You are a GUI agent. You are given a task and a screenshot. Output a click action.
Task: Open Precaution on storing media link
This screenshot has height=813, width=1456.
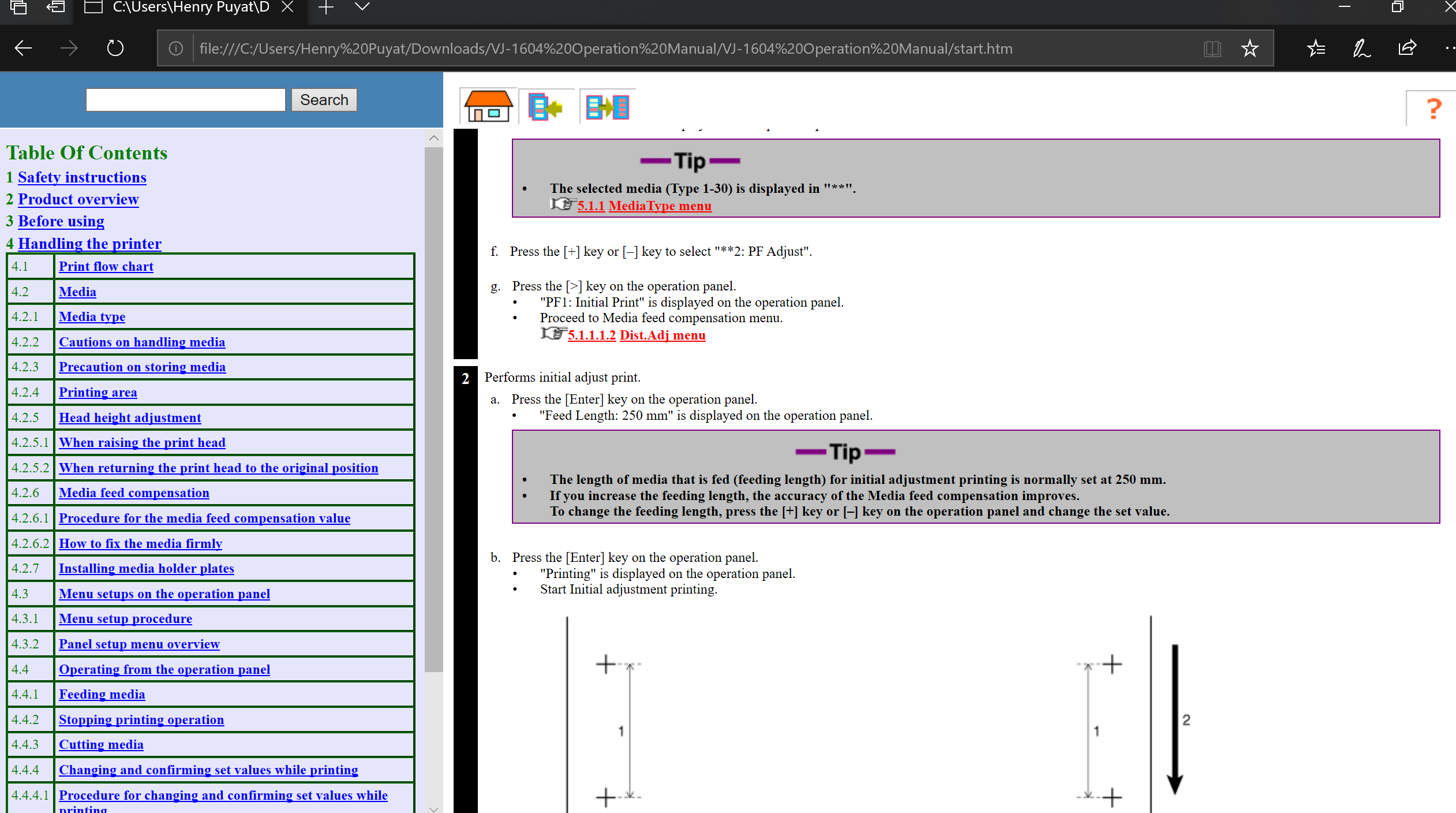(x=142, y=367)
